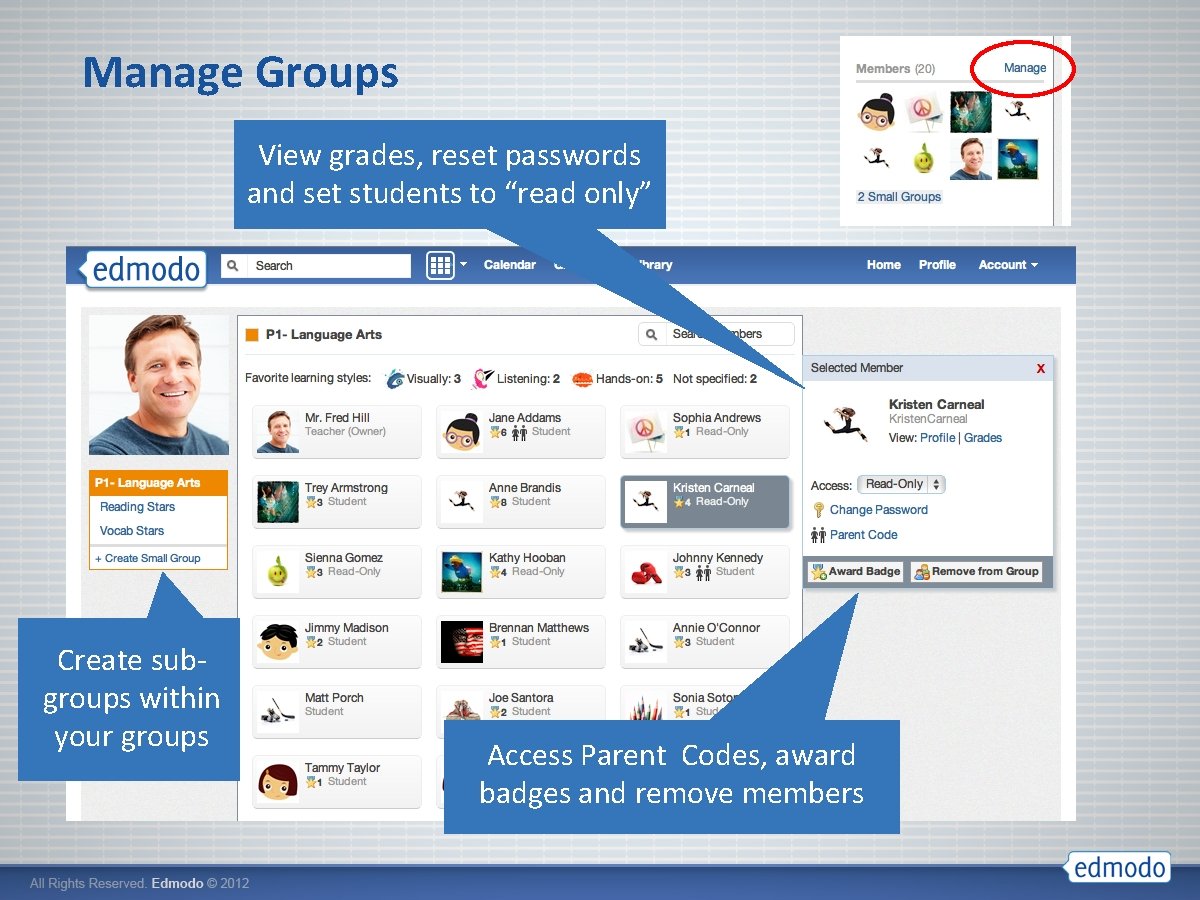Click the Manage link above the members list
Viewport: 1200px width, 900px height.
click(1025, 68)
